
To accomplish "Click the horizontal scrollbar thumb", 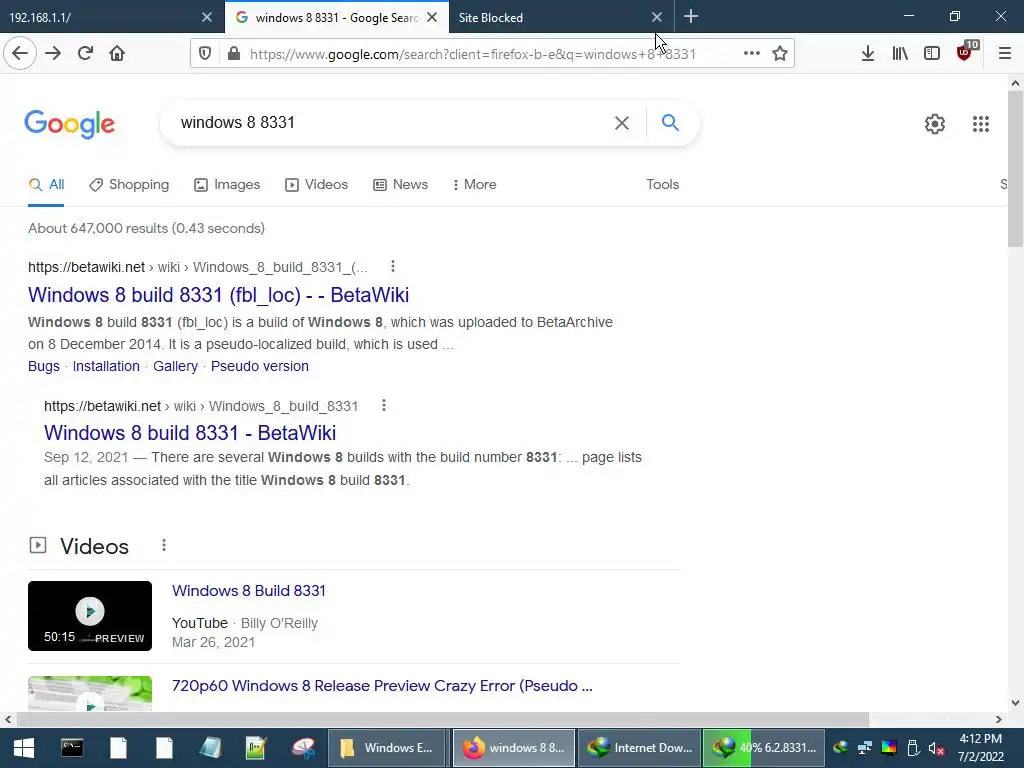I will tap(443, 719).
